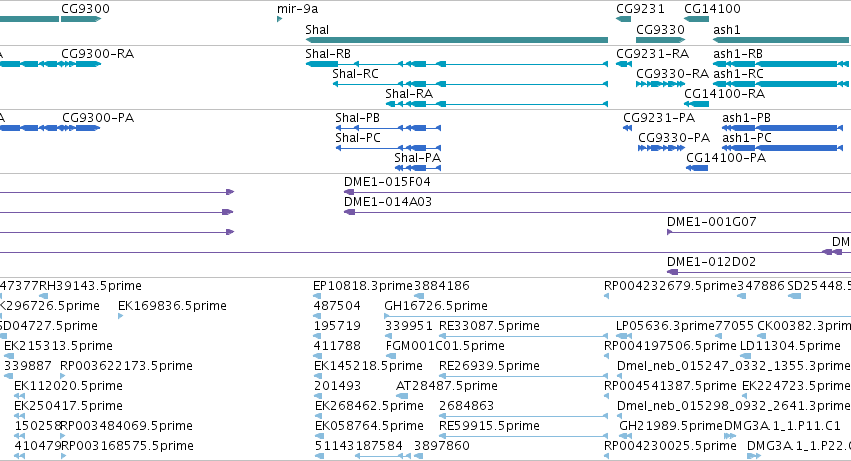Select the Shal gene bar

pos(456,40)
